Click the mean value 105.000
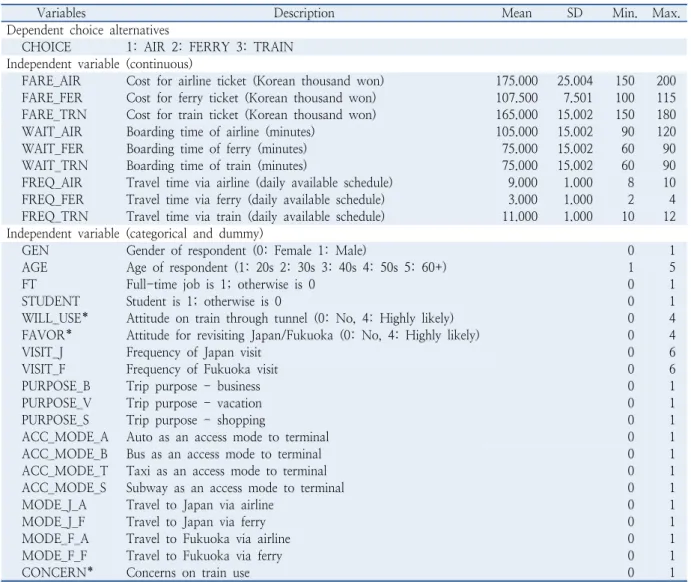This screenshot has width=691, height=582. click(517, 132)
